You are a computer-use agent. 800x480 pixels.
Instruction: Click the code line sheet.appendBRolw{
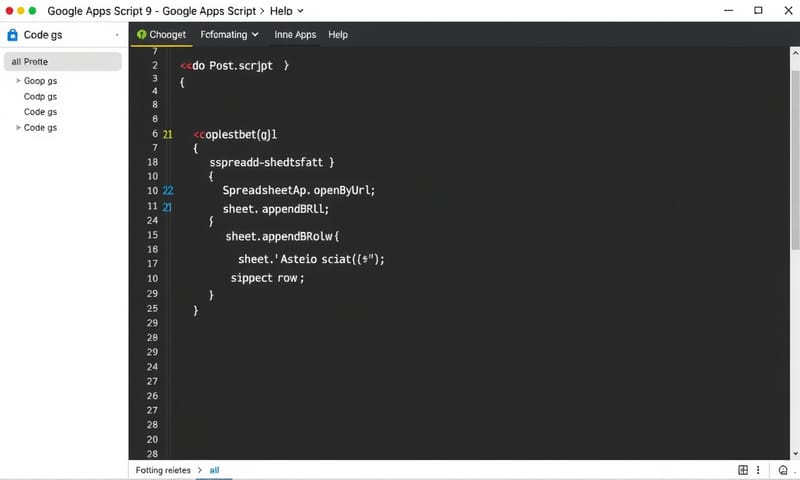pyautogui.click(x=282, y=237)
